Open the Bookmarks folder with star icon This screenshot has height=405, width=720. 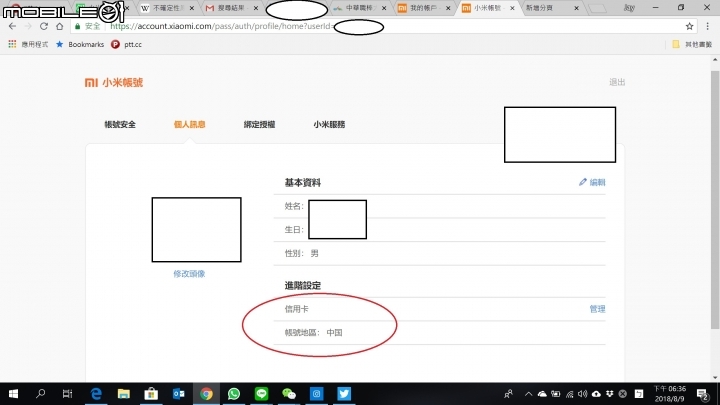tap(80, 44)
